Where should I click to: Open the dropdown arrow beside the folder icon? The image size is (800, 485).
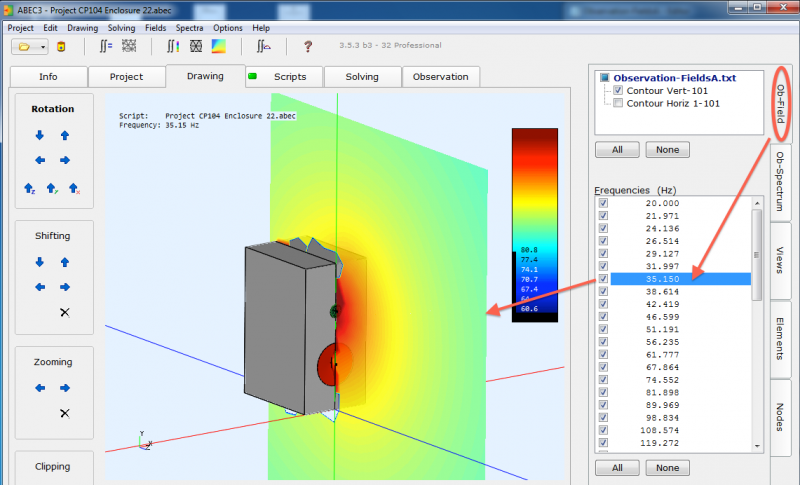(x=43, y=46)
